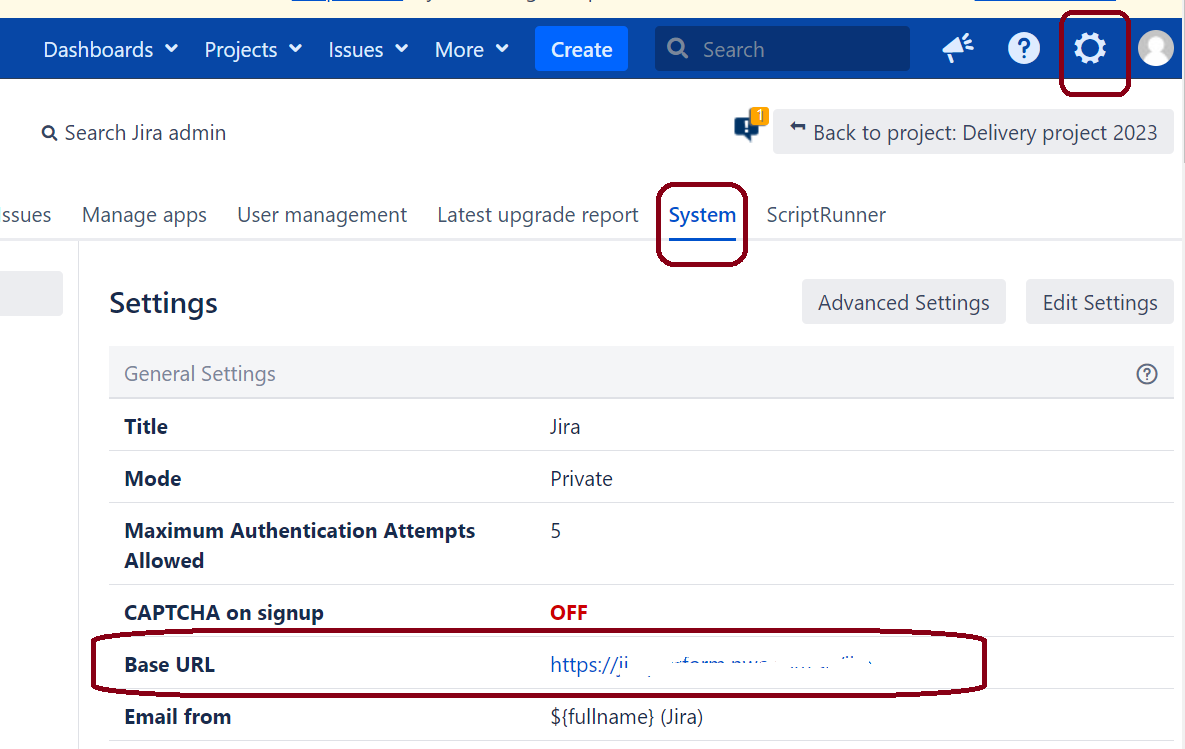
Task: Click the search icon in the navigation bar
Action: point(677,48)
